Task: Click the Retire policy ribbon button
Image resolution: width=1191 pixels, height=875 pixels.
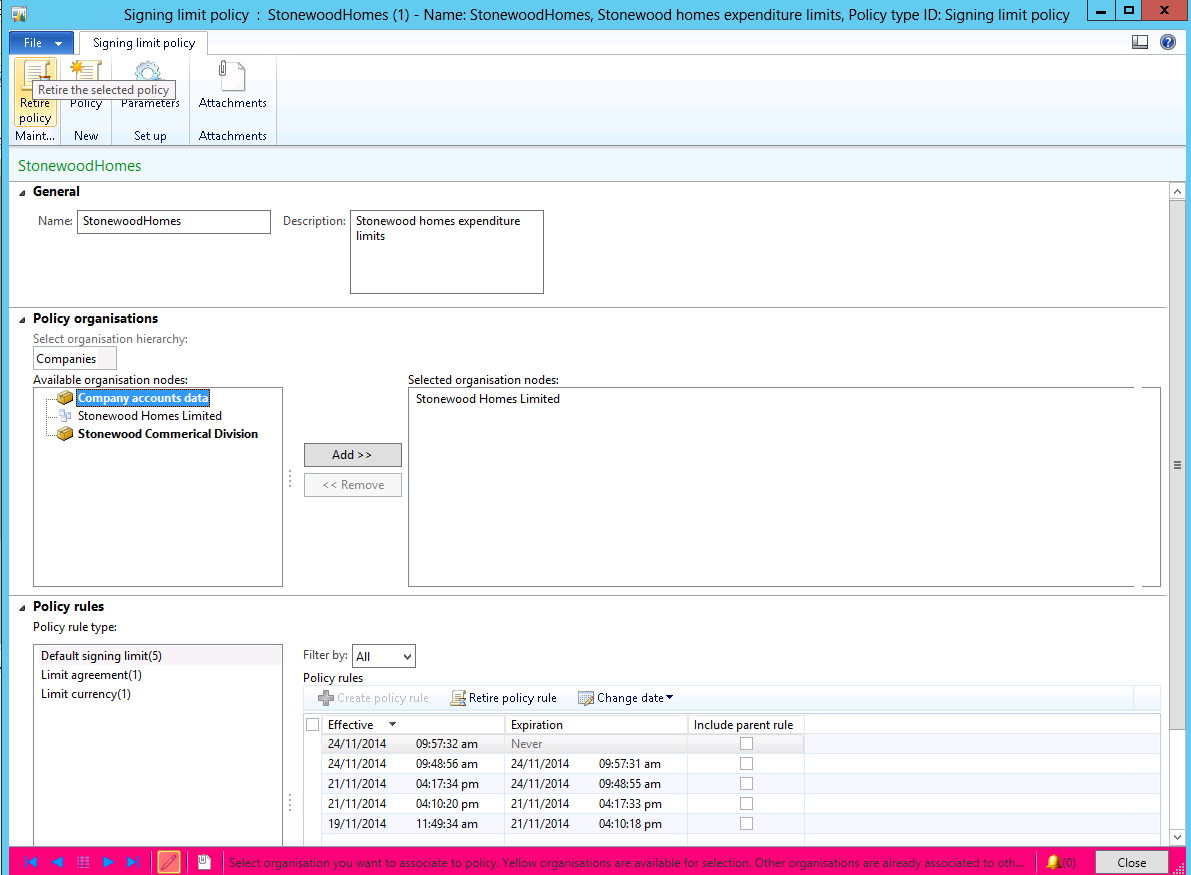Action: coord(35,93)
